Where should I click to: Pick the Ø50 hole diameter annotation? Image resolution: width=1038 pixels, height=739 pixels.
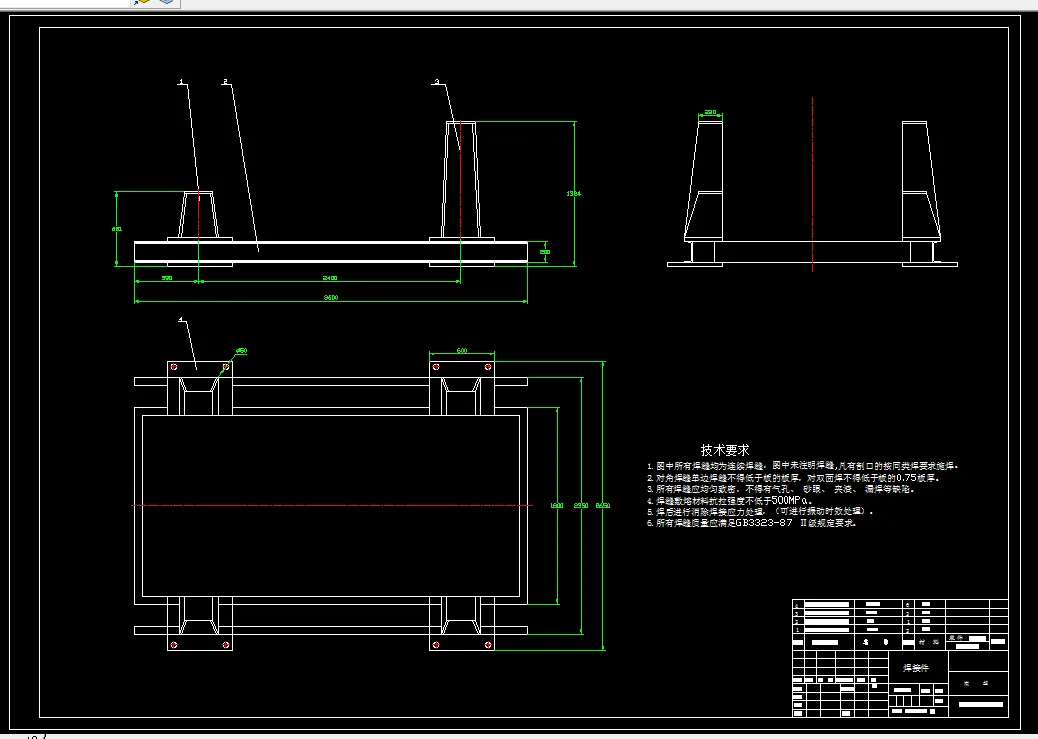tap(242, 351)
